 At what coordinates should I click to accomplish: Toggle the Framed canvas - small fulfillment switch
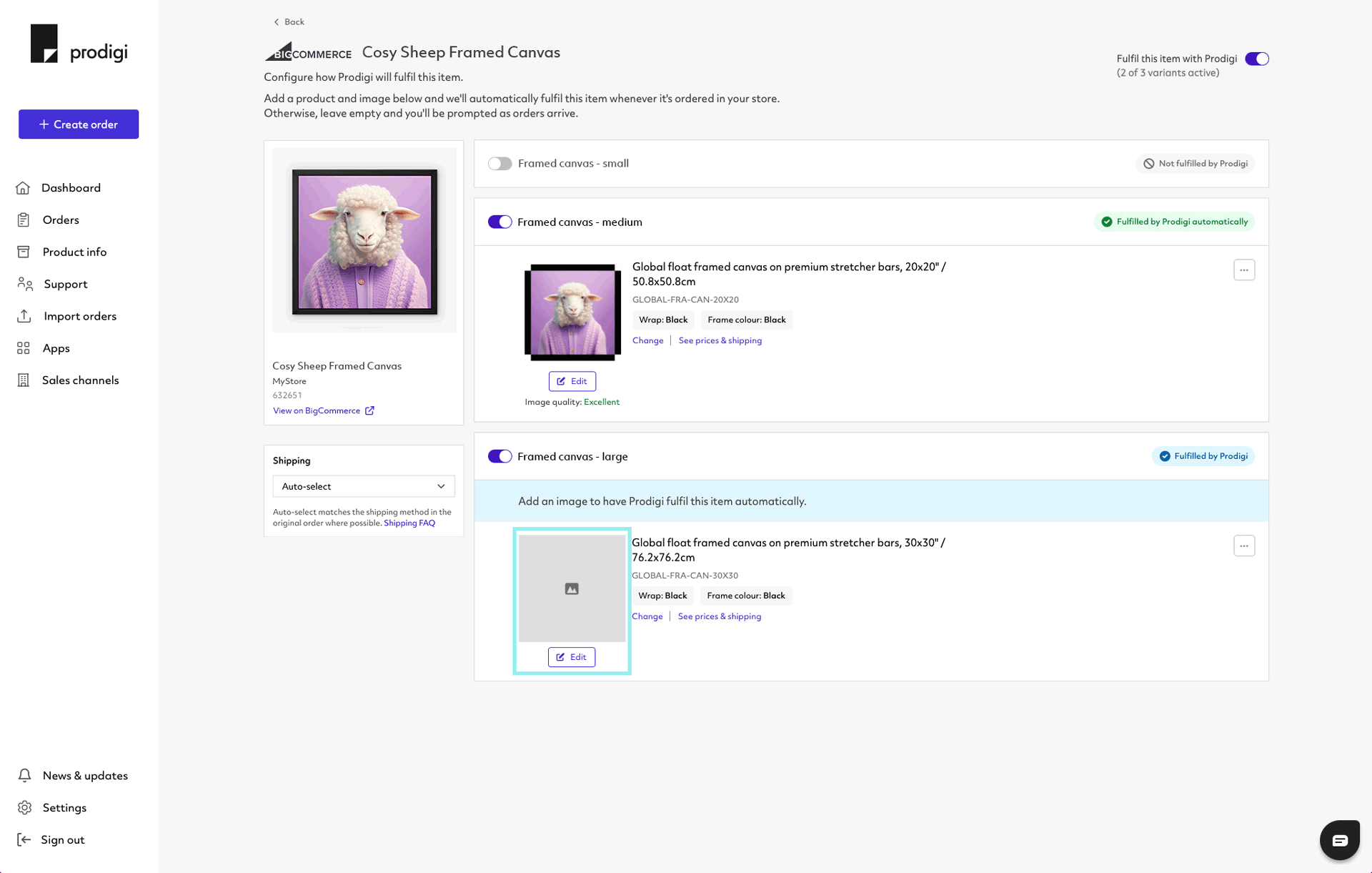click(500, 163)
